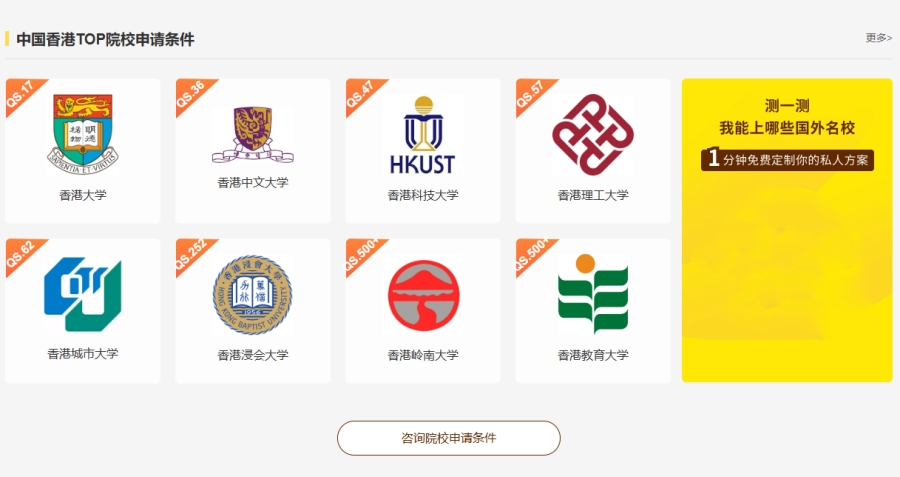
Task: Click the 香港城市大学 text label
Action: 83,354
